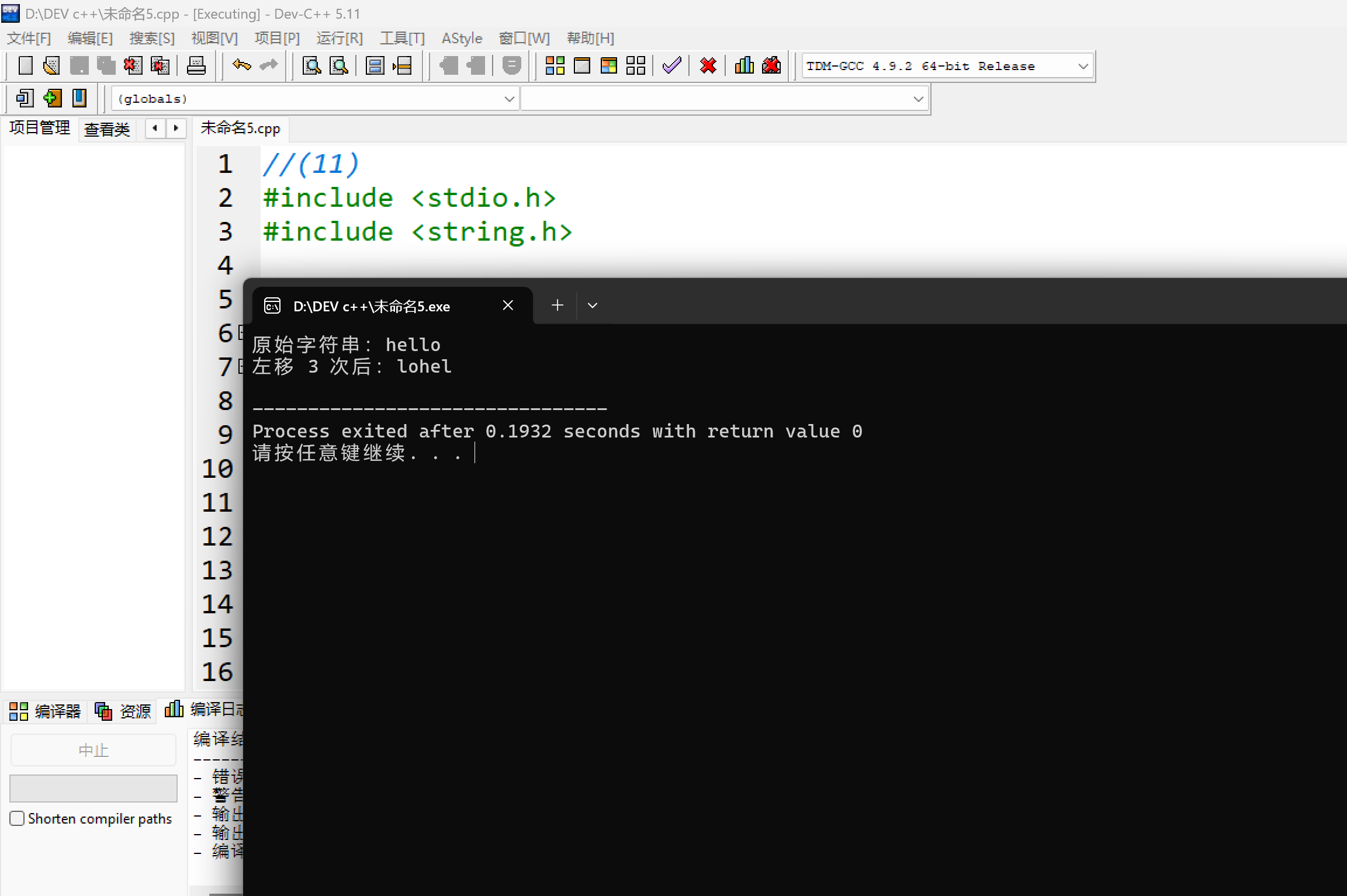
Task: Click the profile analysis bar chart icon
Action: (x=744, y=65)
